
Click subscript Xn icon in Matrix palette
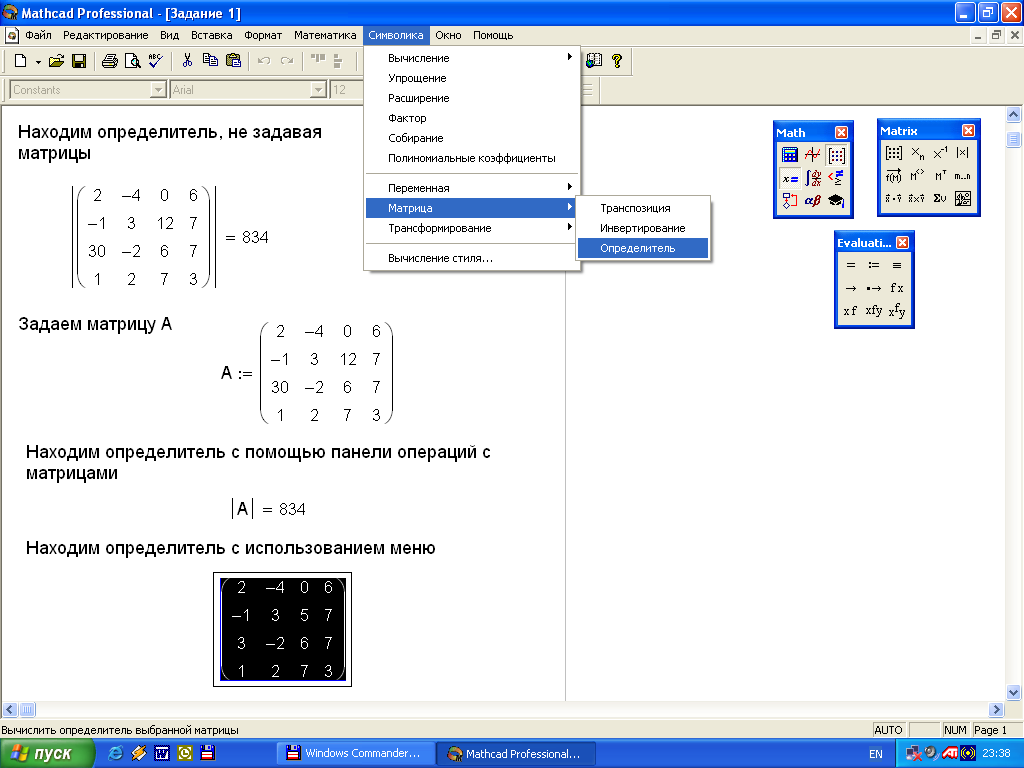point(918,153)
